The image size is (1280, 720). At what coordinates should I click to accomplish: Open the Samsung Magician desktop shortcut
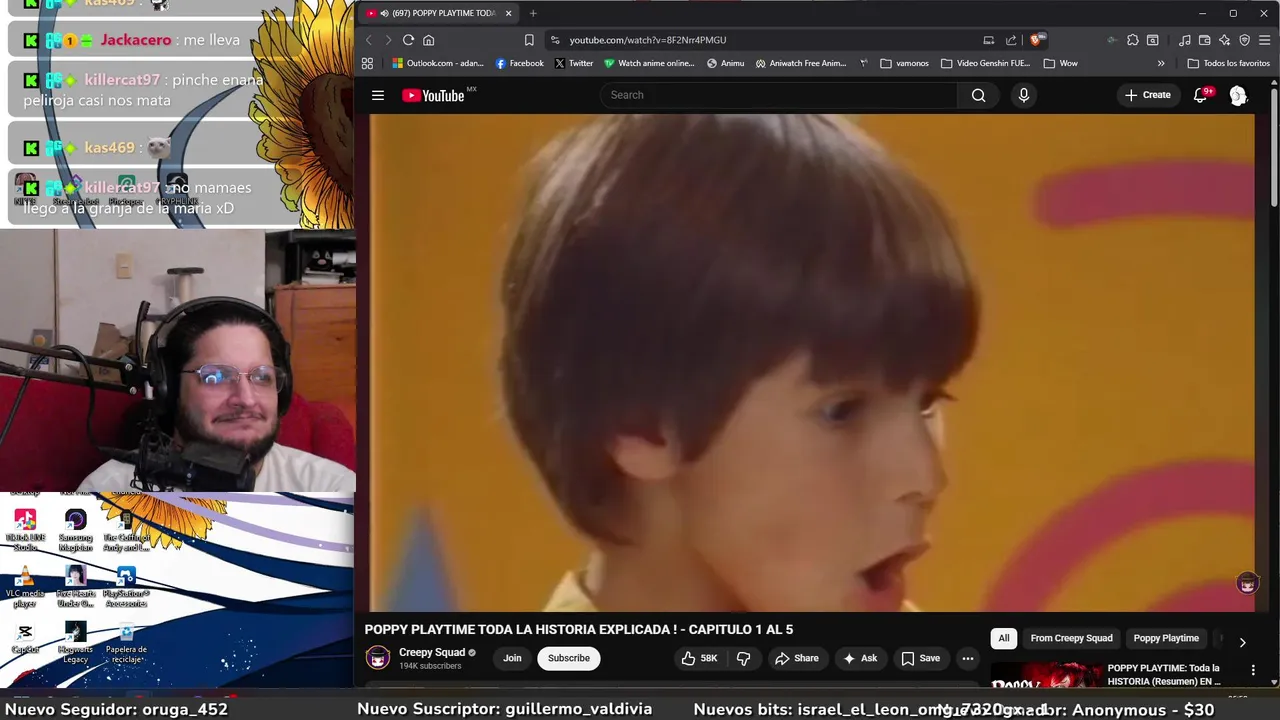pos(75,531)
